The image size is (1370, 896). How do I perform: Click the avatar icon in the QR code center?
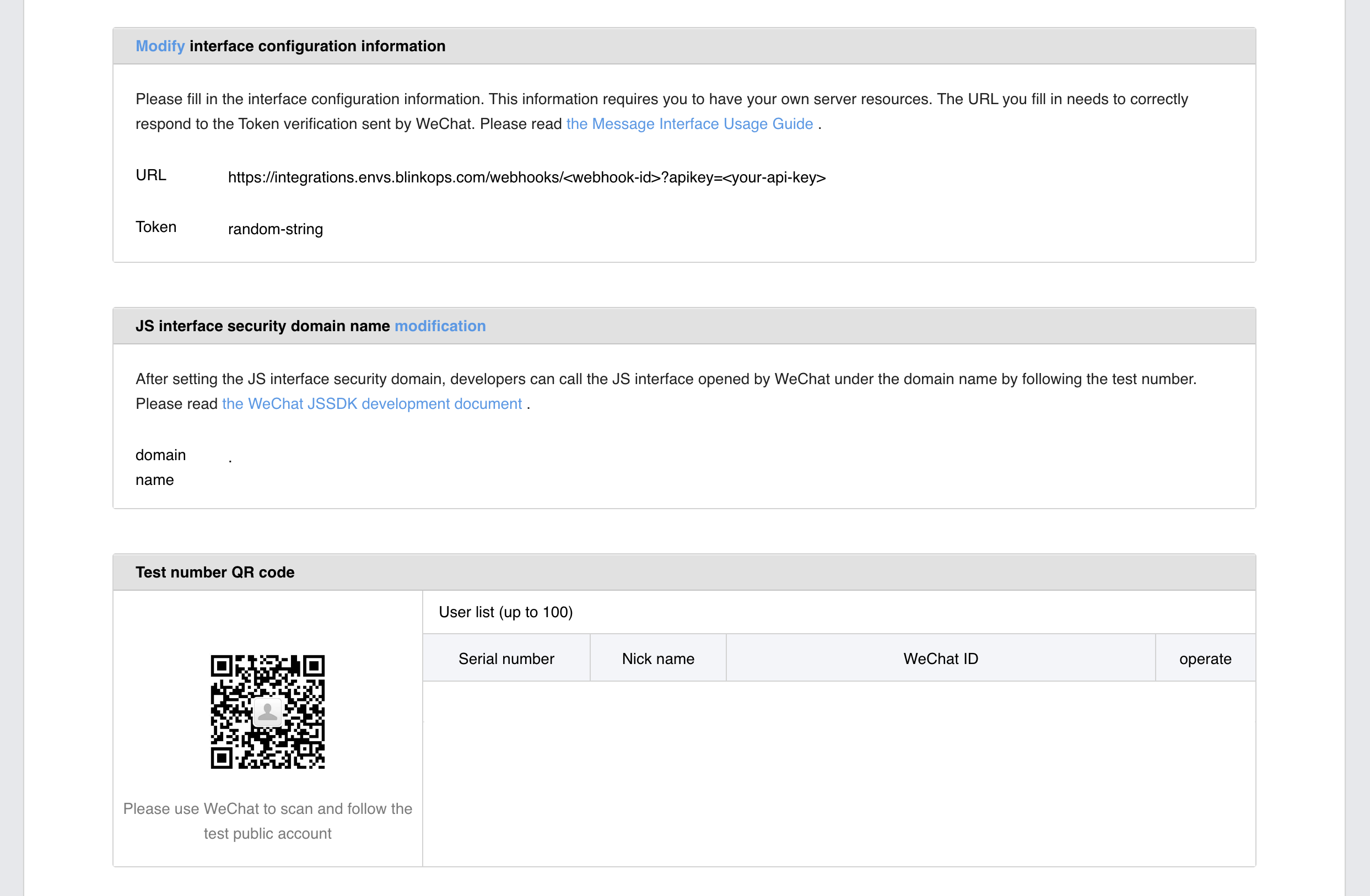[268, 712]
